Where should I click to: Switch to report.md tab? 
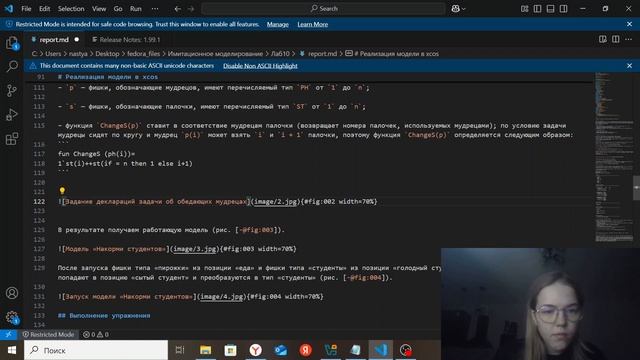pos(54,40)
